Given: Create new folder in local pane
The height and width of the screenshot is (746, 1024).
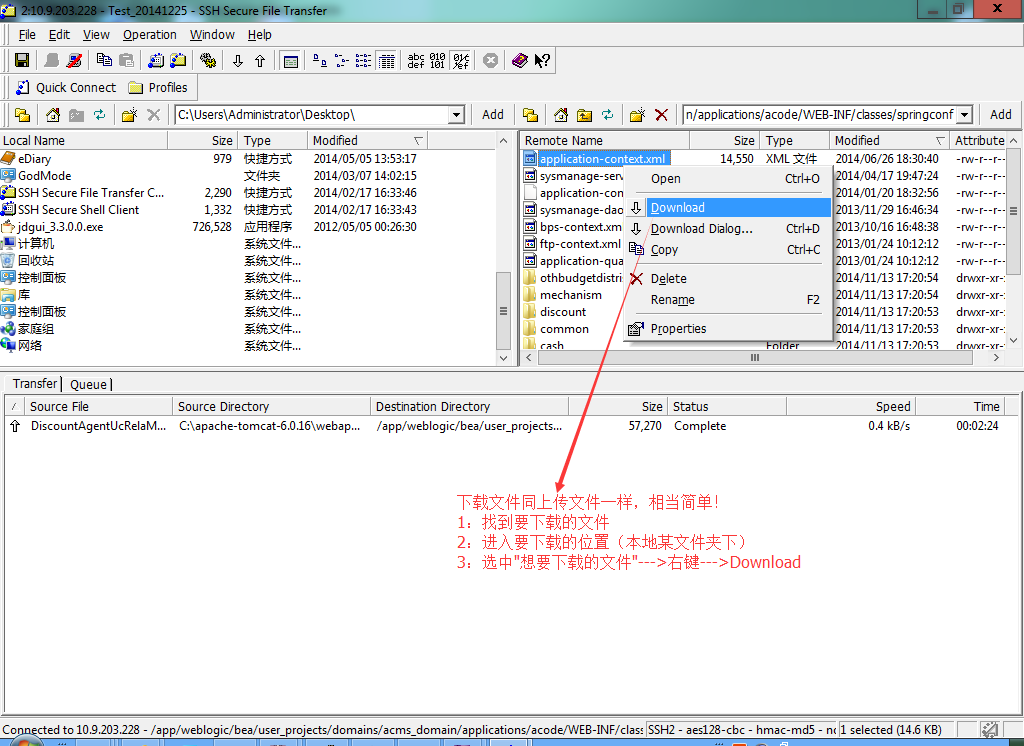Looking at the screenshot, I should pyautogui.click(x=129, y=115).
